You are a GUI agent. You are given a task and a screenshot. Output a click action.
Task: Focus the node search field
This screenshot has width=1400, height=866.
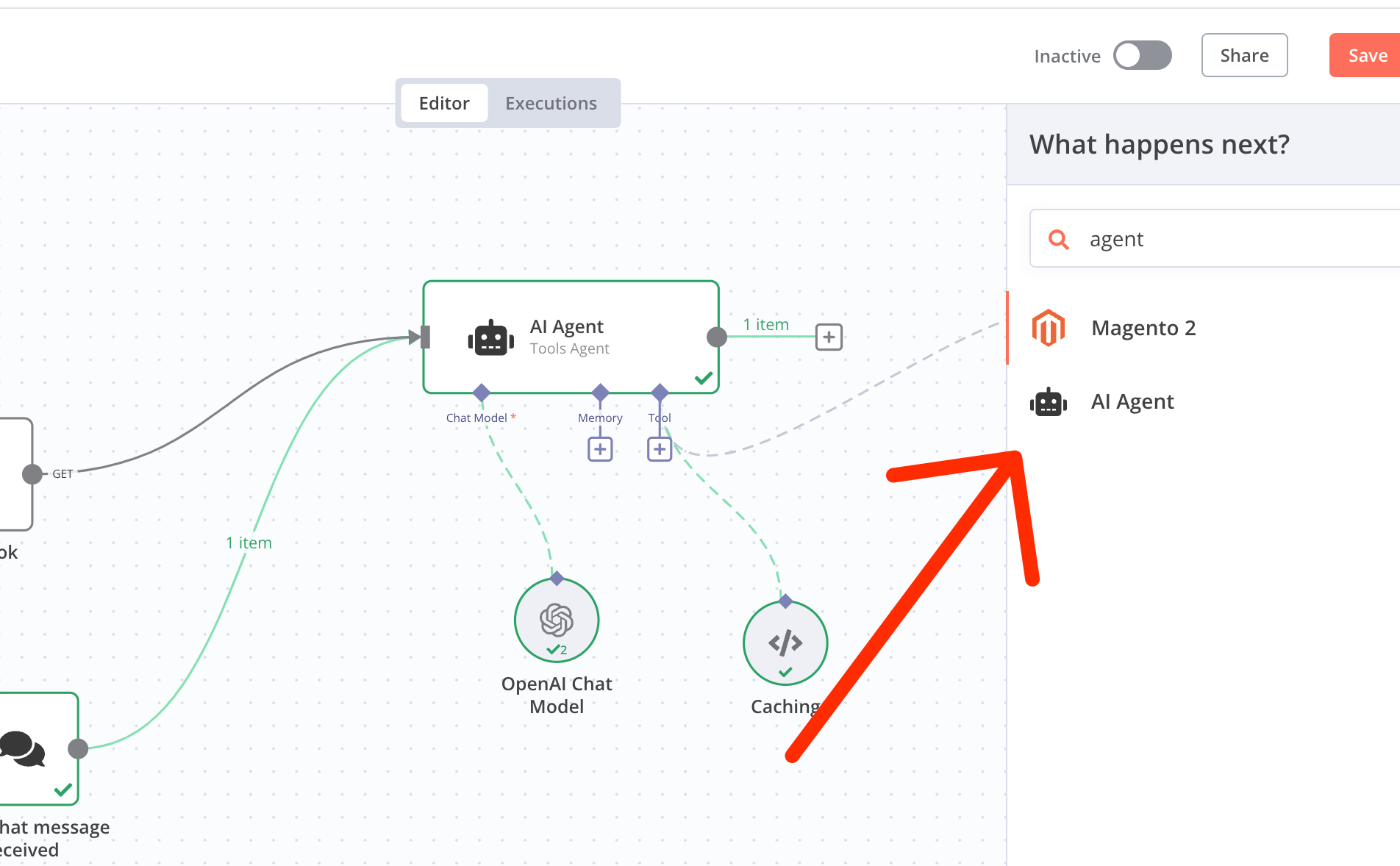[x=1215, y=239]
